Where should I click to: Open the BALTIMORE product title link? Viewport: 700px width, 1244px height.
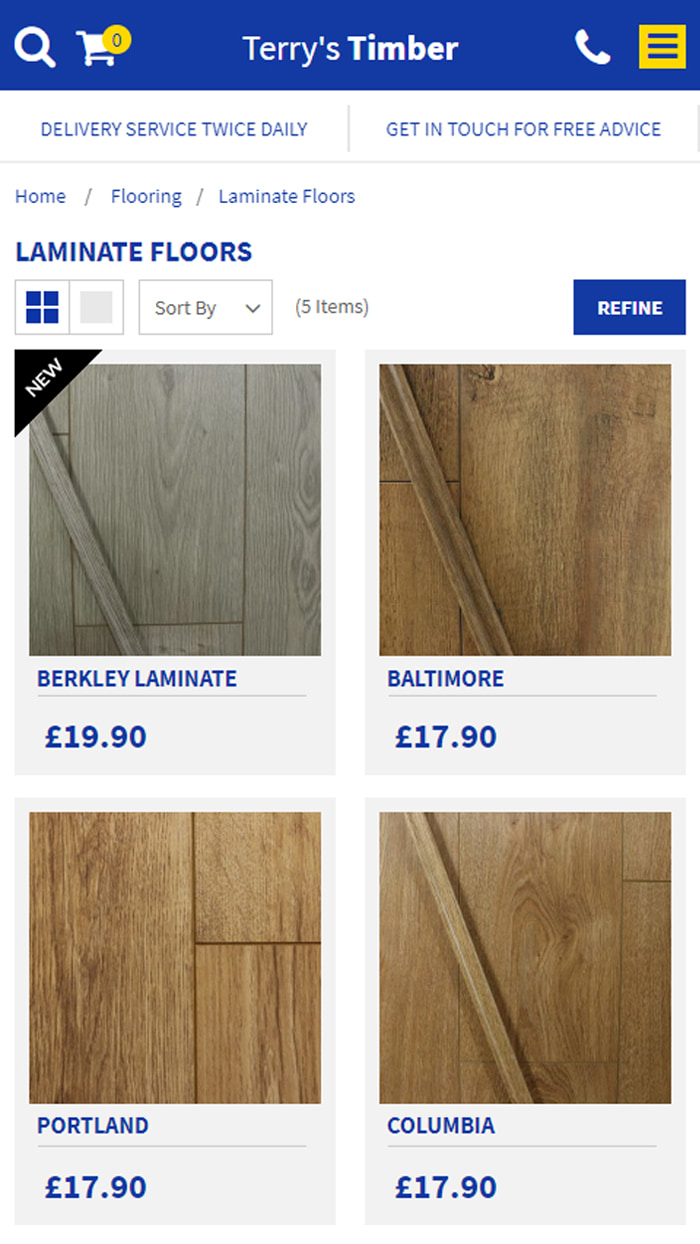tap(446, 678)
